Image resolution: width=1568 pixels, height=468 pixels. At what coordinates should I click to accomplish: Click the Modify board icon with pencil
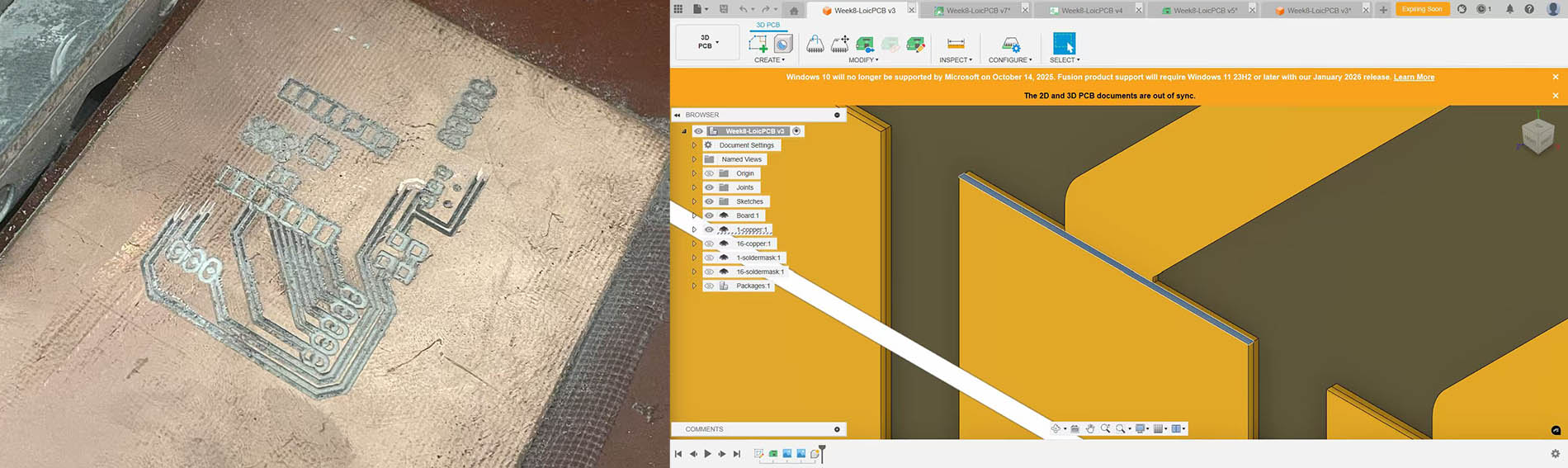915,44
